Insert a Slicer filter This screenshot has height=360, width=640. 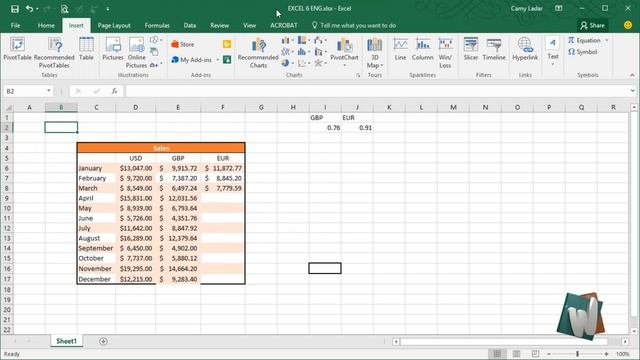coord(471,49)
